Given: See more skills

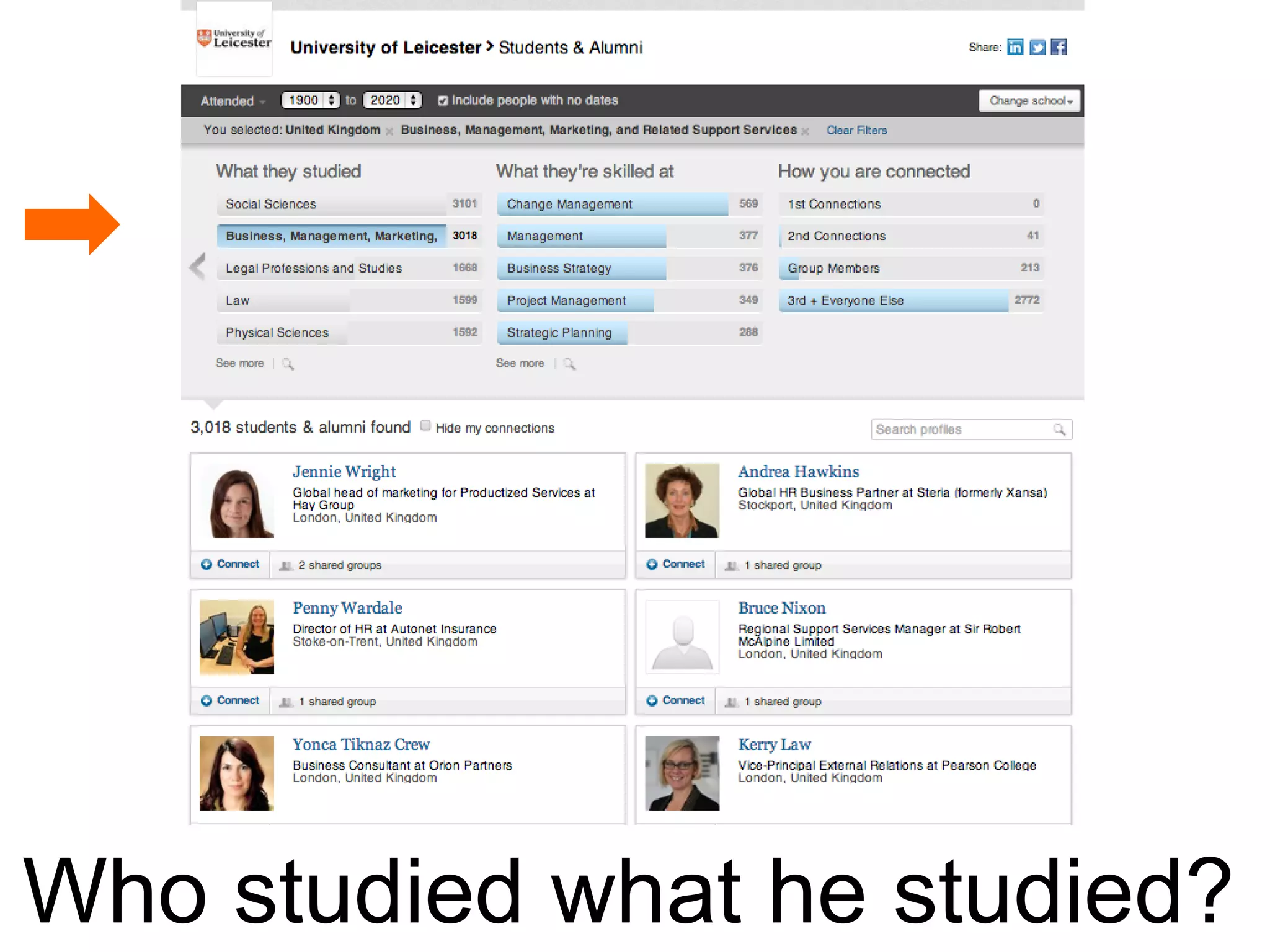Looking at the screenshot, I should tap(520, 363).
